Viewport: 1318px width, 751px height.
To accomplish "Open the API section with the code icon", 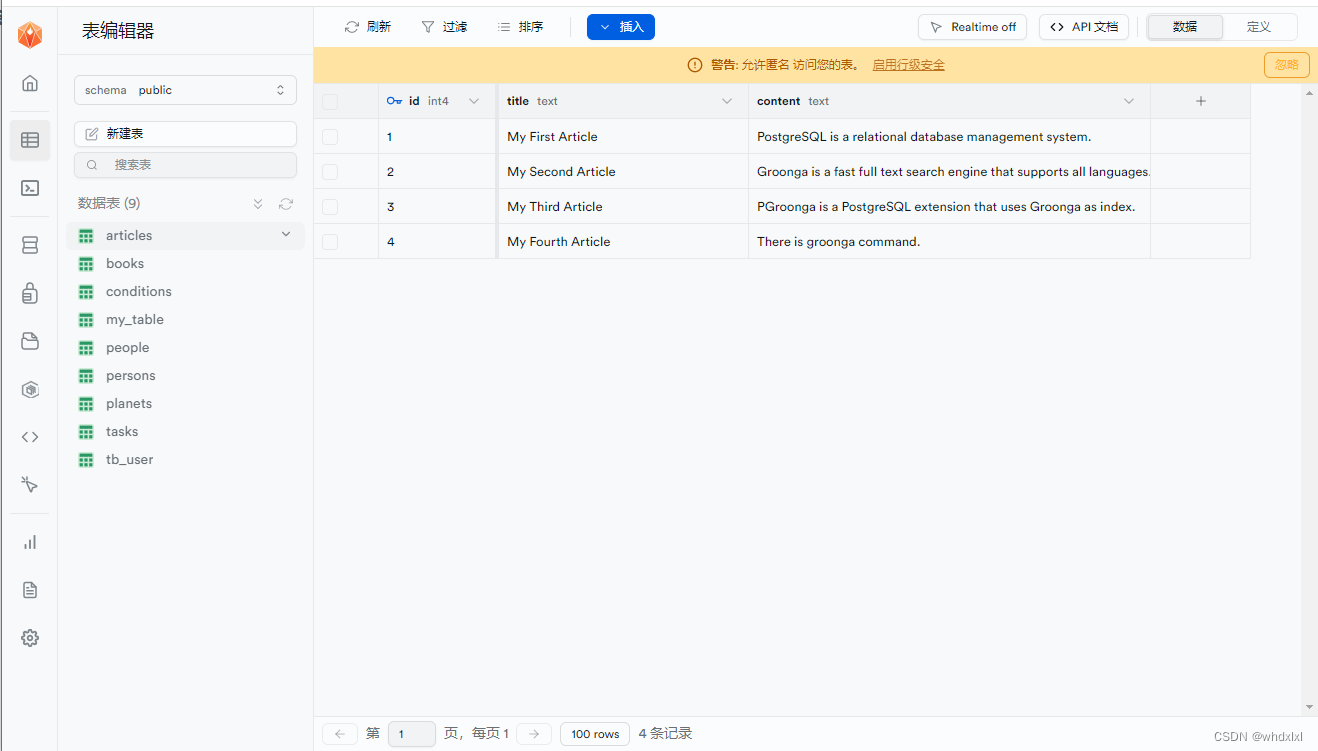I will (x=29, y=436).
